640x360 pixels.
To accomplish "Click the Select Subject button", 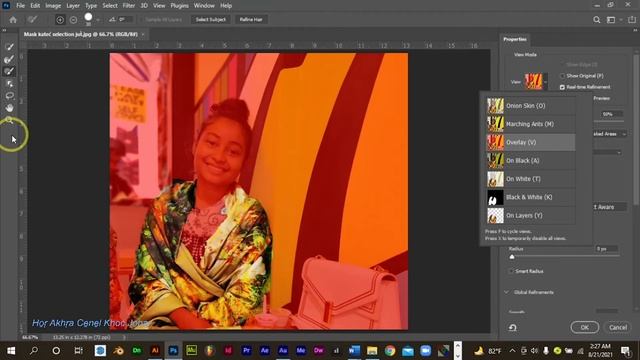I will tap(211, 20).
